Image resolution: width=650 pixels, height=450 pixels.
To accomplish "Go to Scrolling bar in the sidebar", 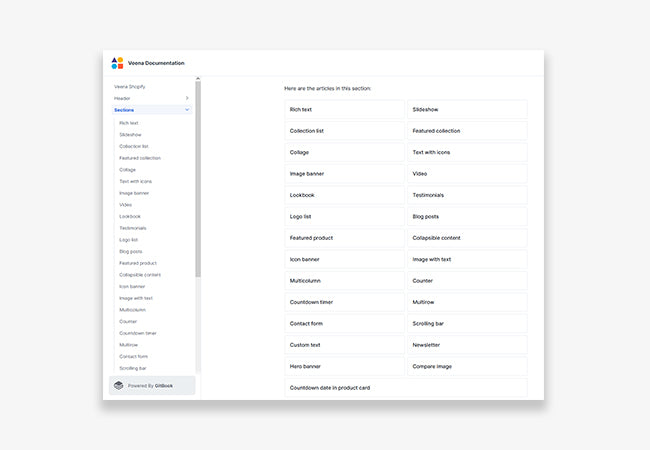I will pos(133,368).
